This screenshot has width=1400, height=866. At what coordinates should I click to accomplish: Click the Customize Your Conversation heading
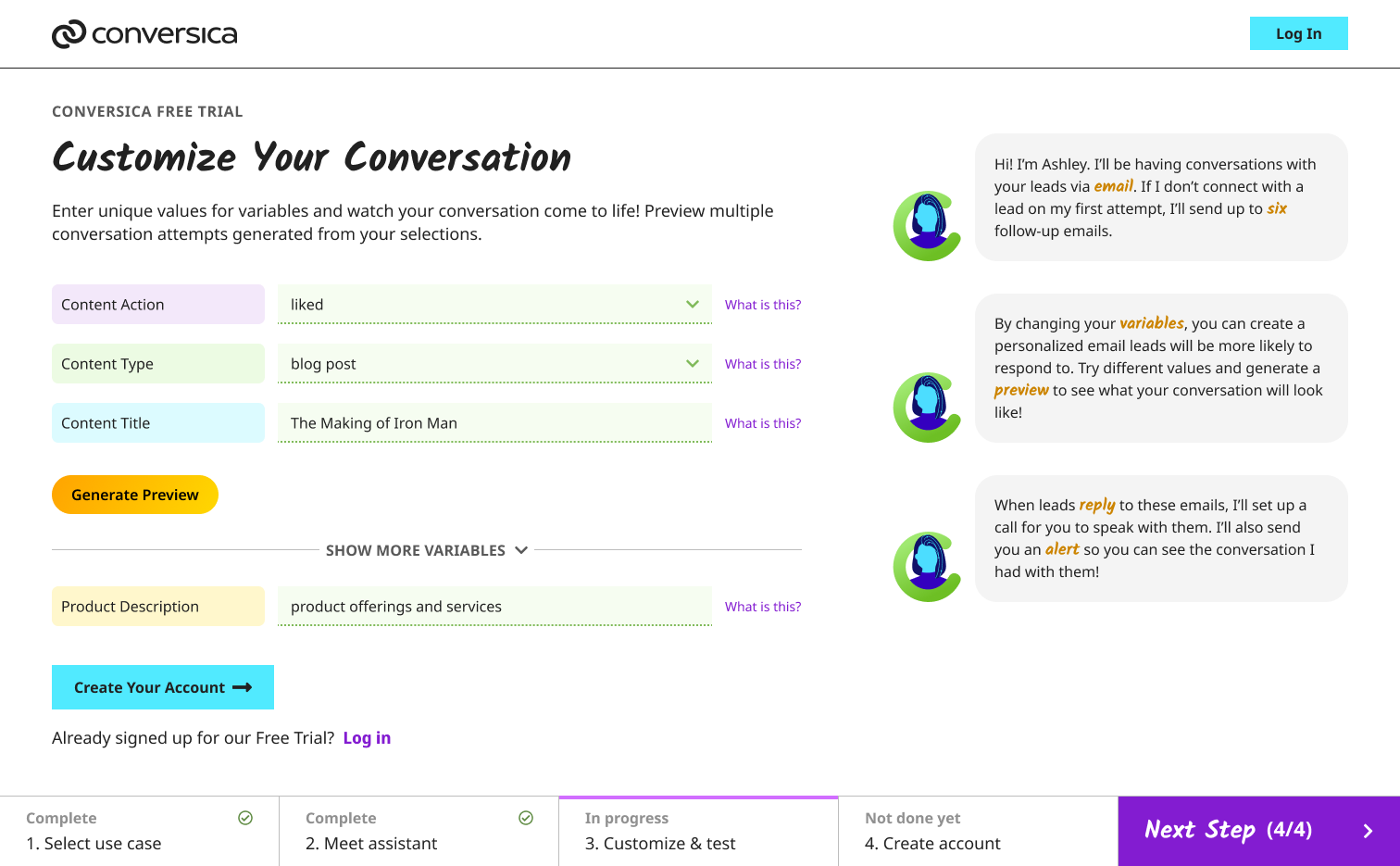click(x=312, y=157)
